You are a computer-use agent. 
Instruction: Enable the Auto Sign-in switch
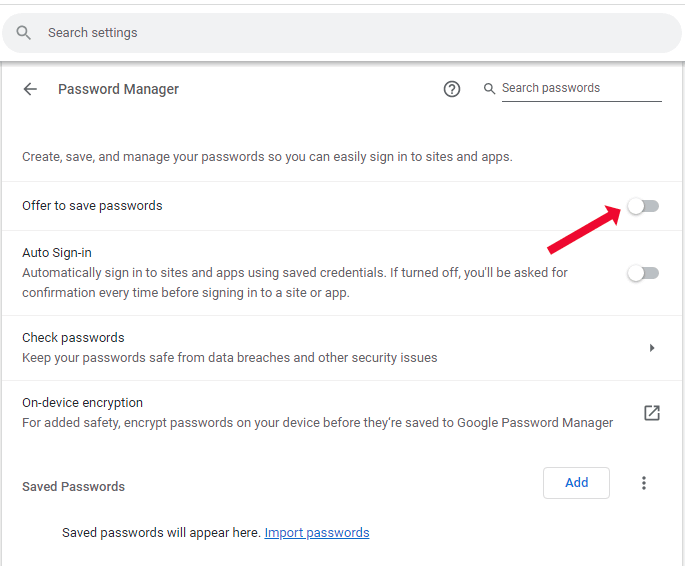pyautogui.click(x=643, y=273)
